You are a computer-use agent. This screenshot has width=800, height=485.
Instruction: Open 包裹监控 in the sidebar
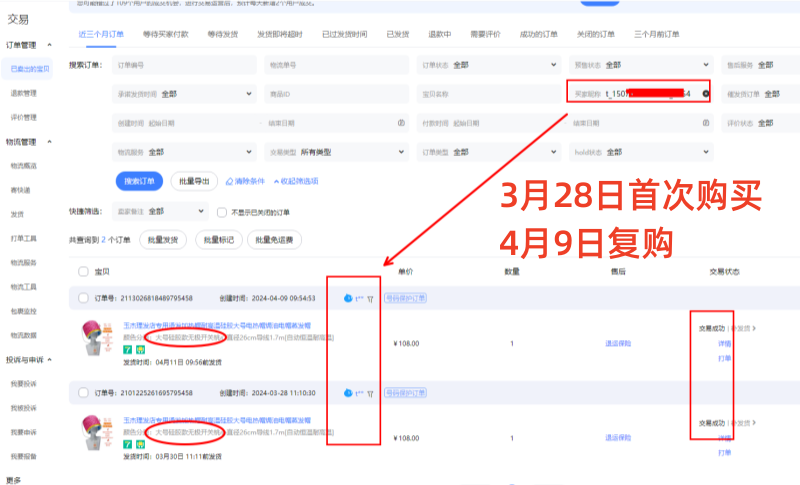tap(23, 311)
